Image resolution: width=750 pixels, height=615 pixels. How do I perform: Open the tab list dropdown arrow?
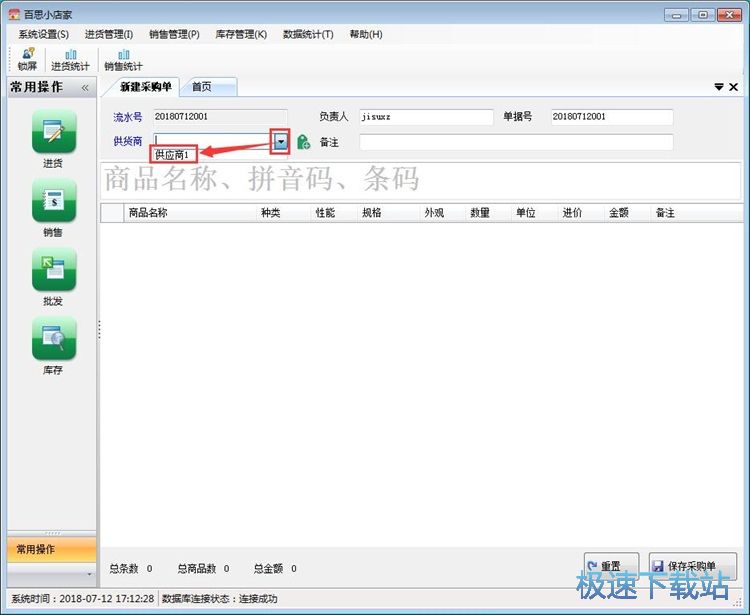(x=718, y=87)
